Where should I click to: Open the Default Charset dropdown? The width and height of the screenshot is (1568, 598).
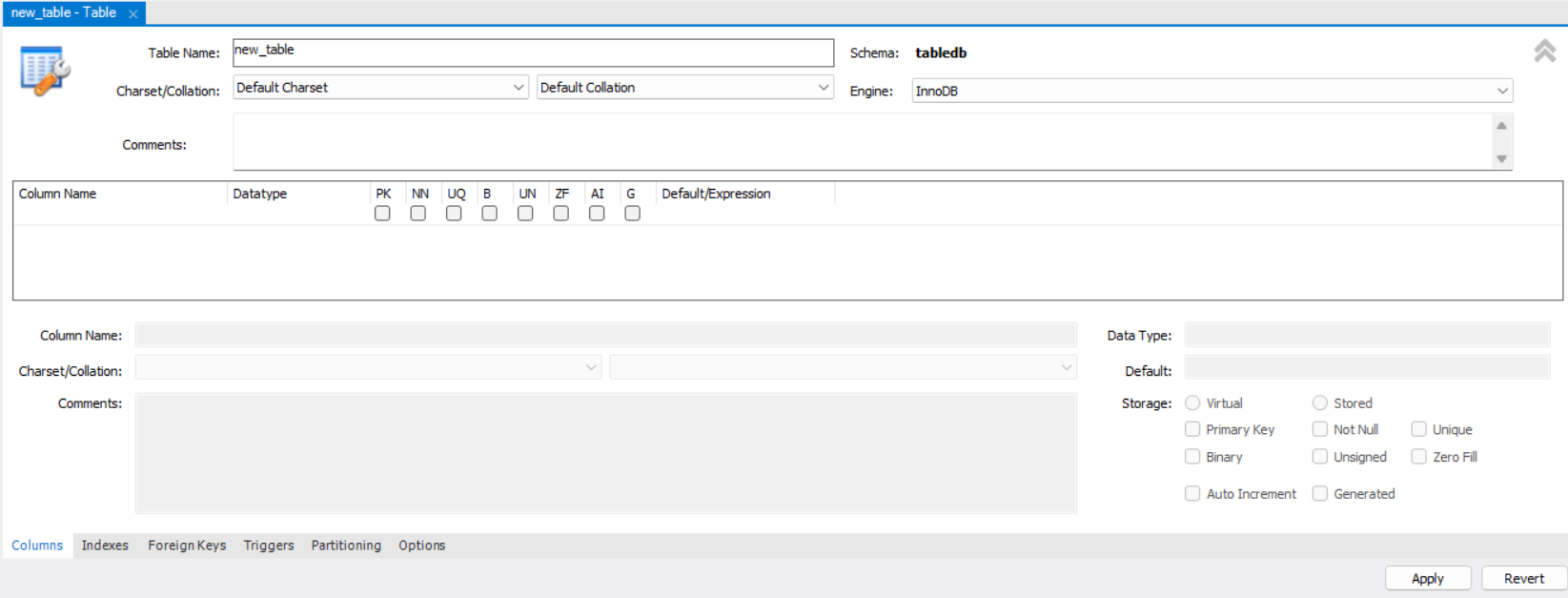380,88
